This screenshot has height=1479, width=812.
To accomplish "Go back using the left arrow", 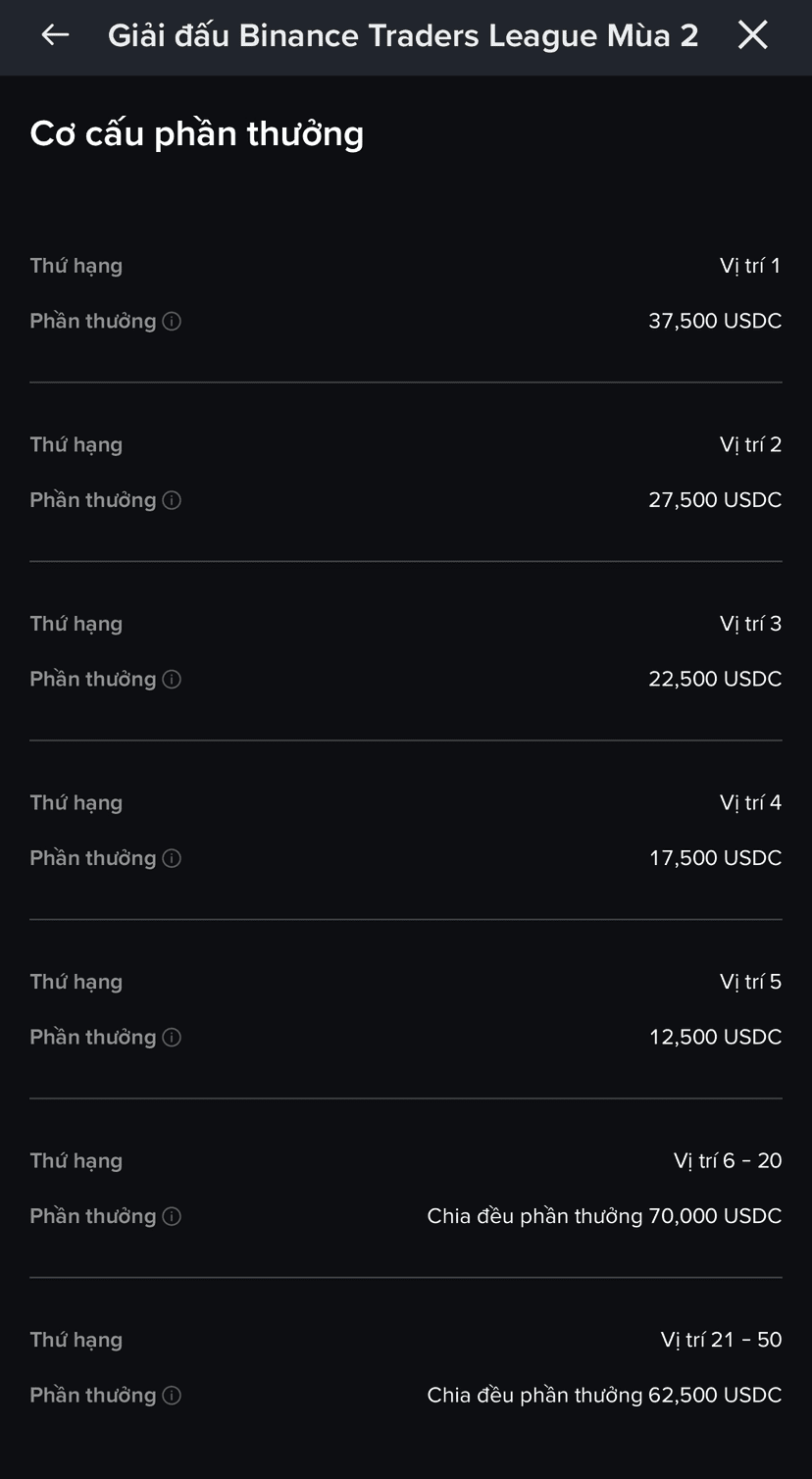I will (55, 35).
